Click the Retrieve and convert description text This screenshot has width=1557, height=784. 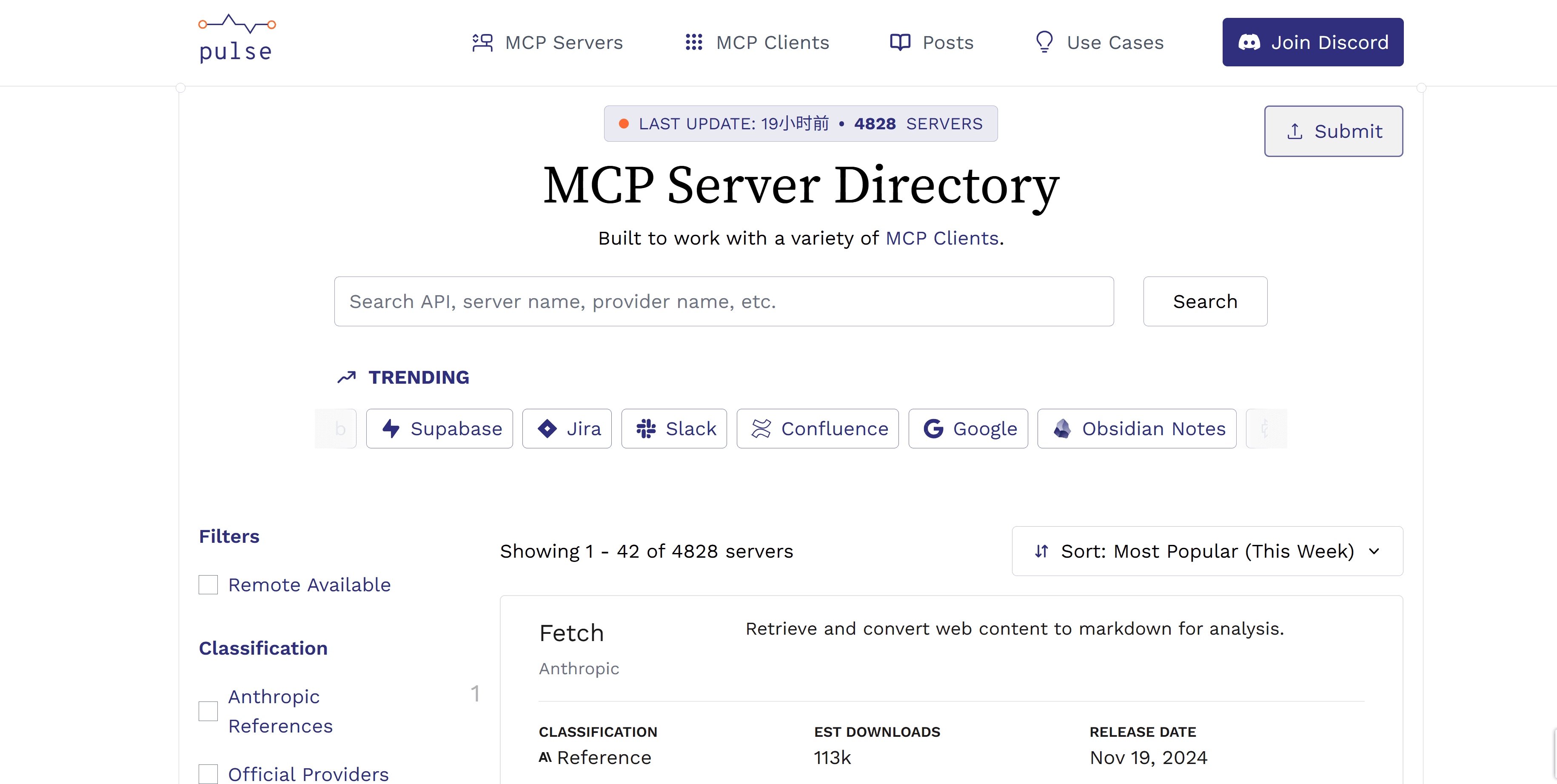pos(1014,629)
